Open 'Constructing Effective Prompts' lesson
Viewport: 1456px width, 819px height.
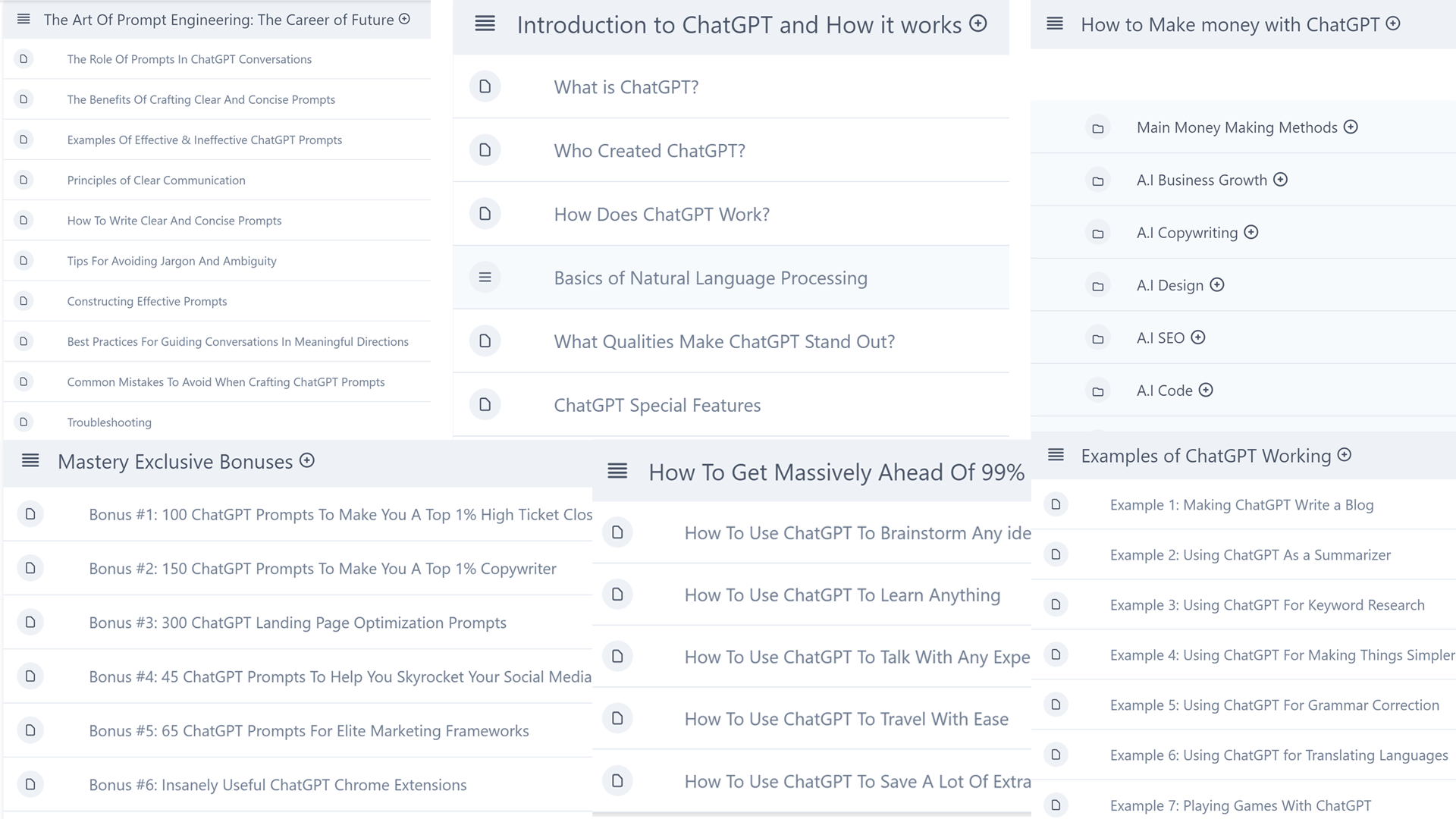147,301
